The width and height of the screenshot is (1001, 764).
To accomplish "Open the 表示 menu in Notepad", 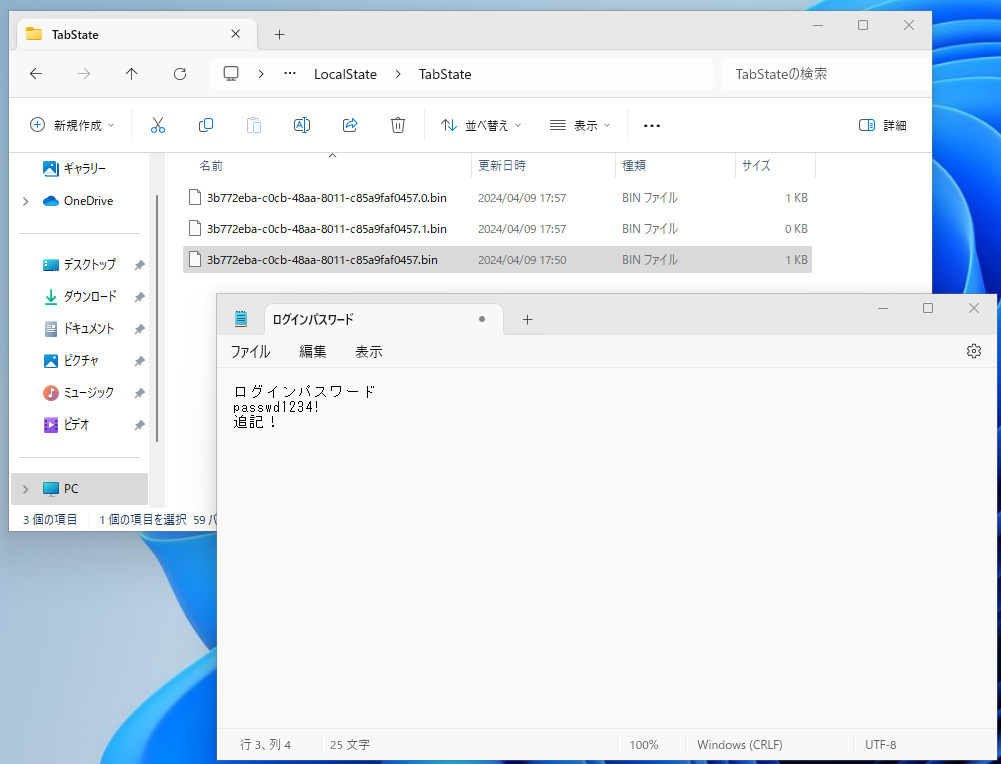I will pyautogui.click(x=369, y=352).
